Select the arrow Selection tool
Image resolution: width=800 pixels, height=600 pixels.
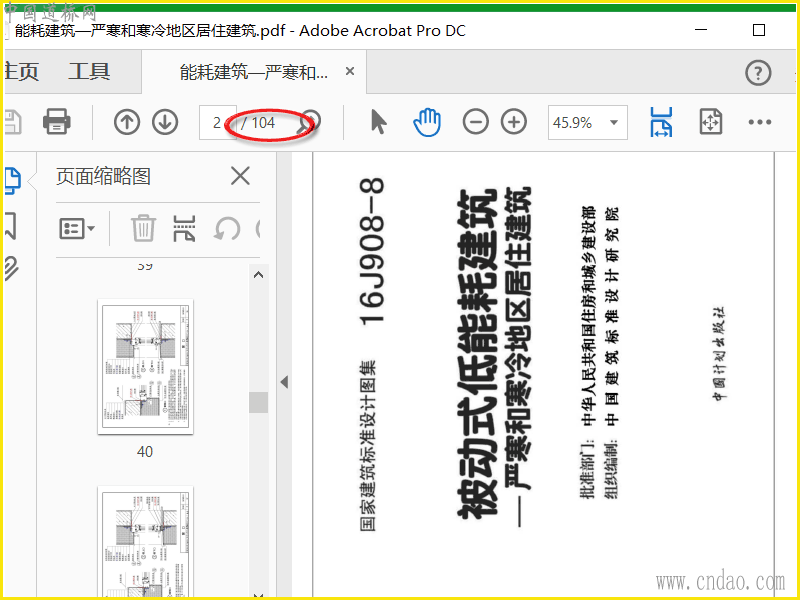(378, 122)
